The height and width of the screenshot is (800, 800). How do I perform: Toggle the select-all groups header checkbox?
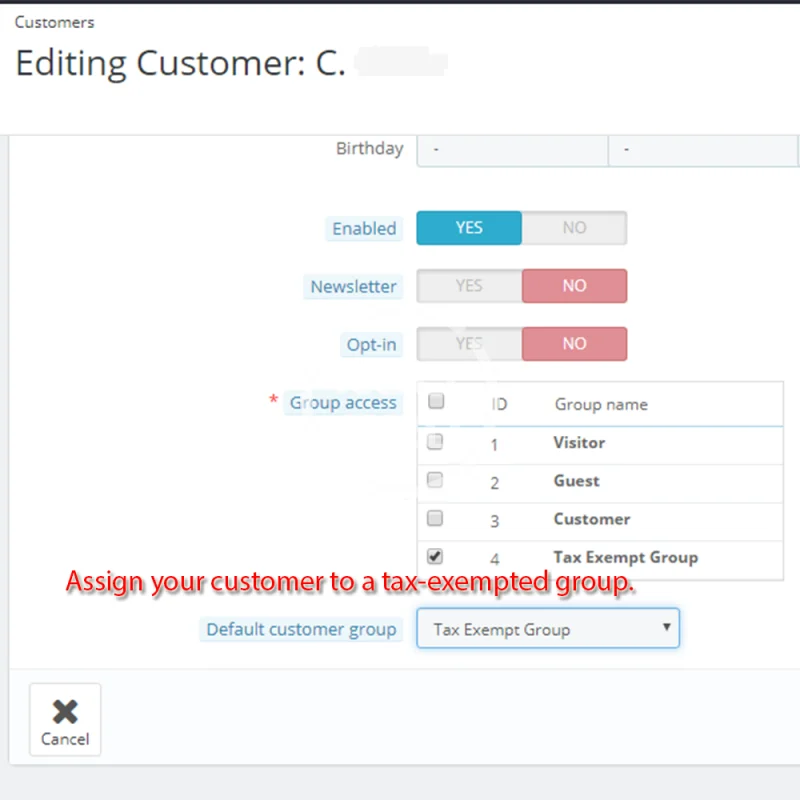[436, 402]
